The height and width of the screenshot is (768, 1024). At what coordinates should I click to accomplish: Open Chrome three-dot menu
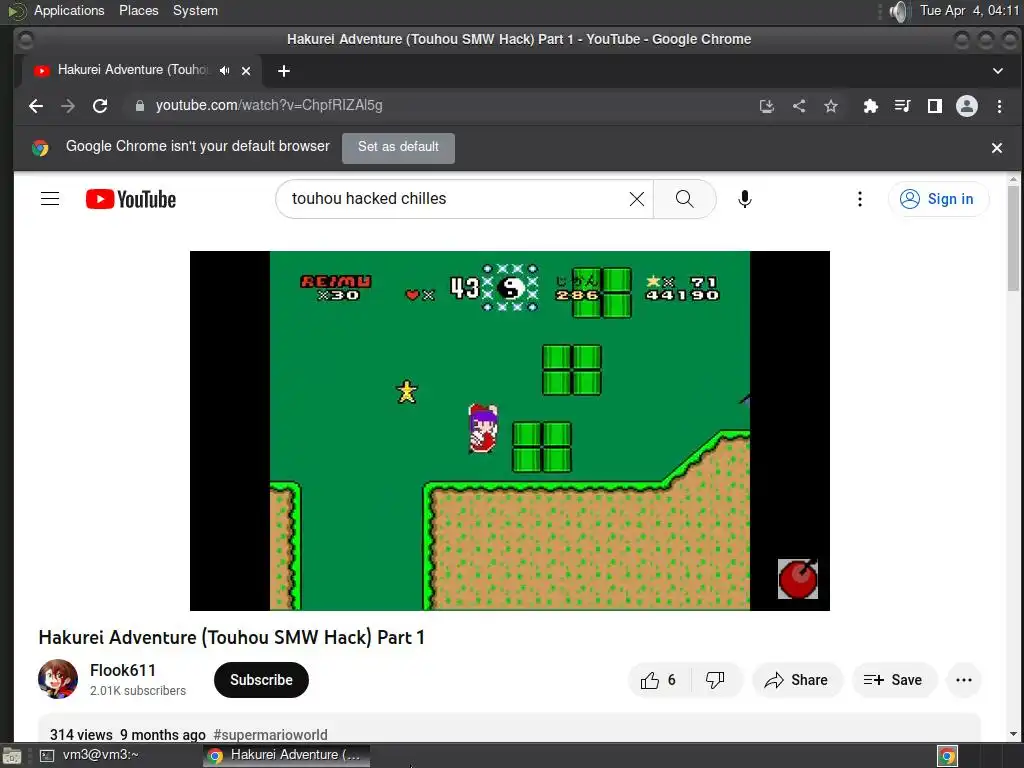click(x=999, y=106)
